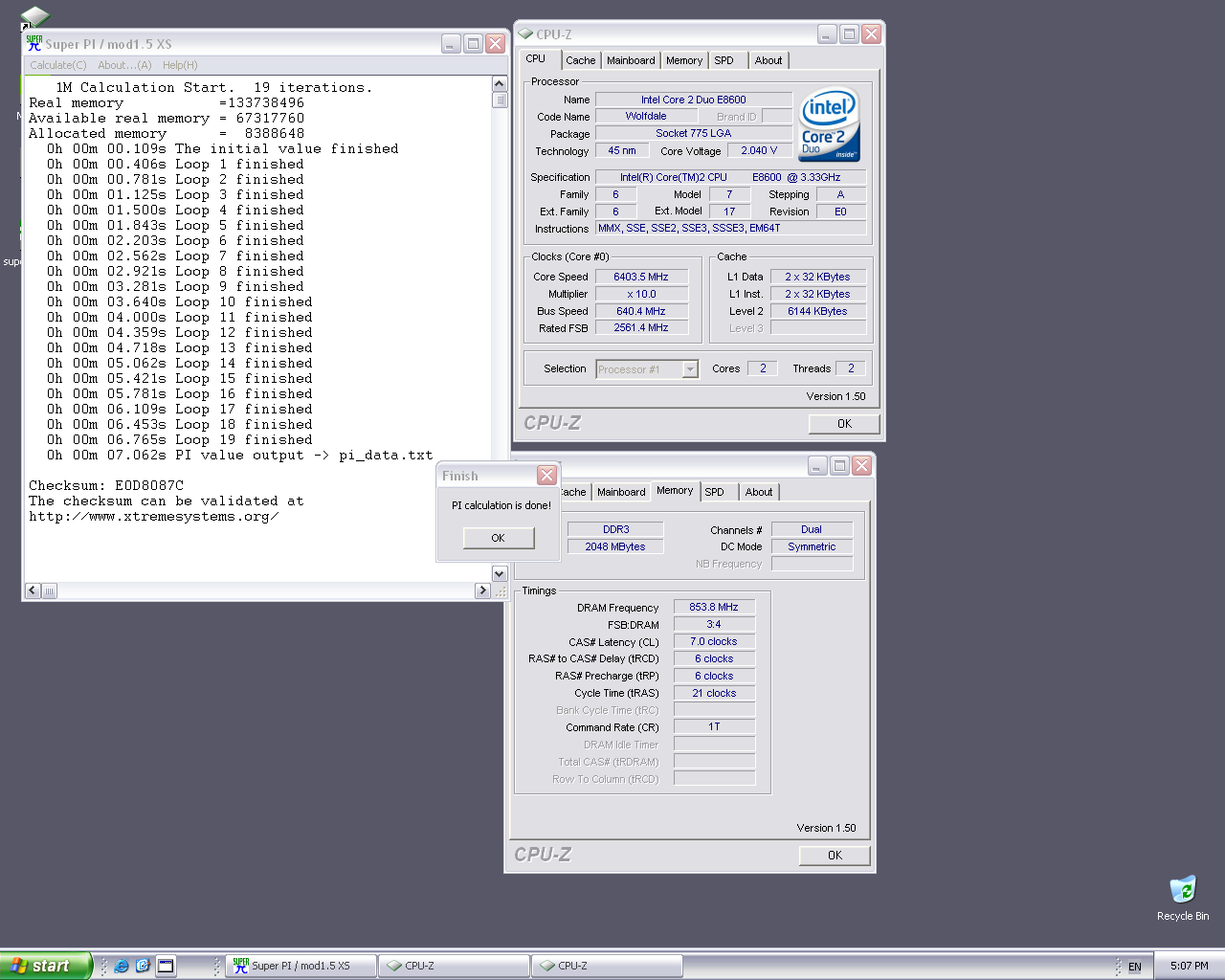Click the Outlook Express quick launch icon

(144, 966)
